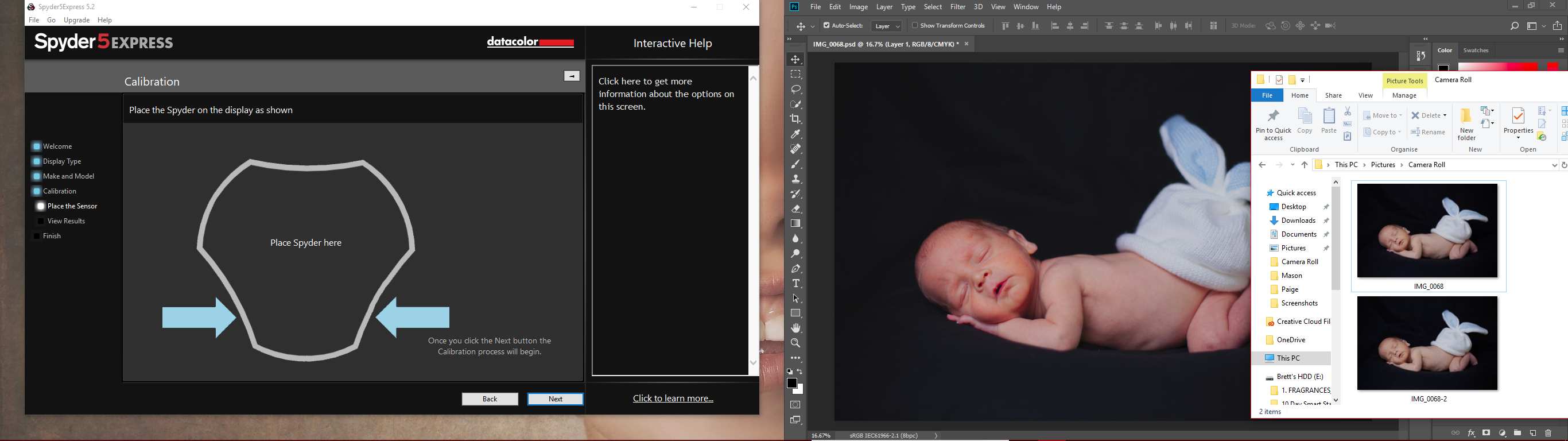This screenshot has height=441, width=1568.
Task: Open Color panel options menu
Action: (1561, 51)
